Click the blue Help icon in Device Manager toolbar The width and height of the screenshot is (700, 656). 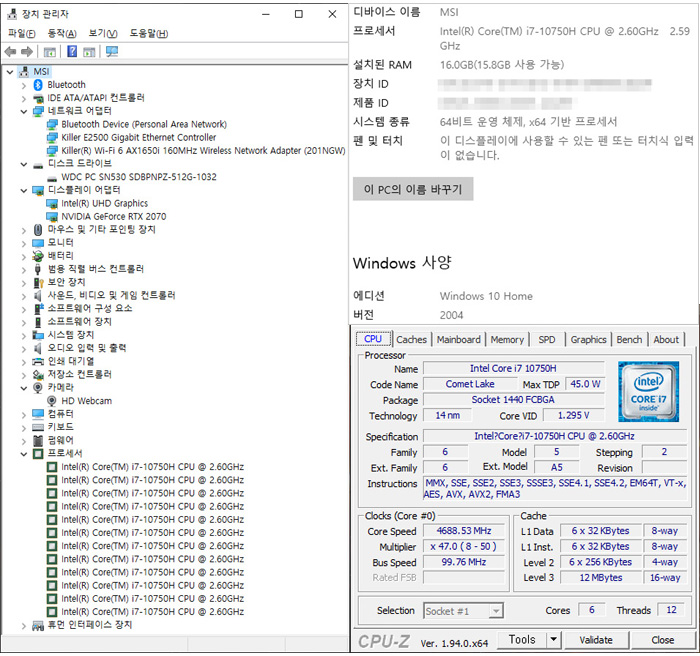[72, 51]
